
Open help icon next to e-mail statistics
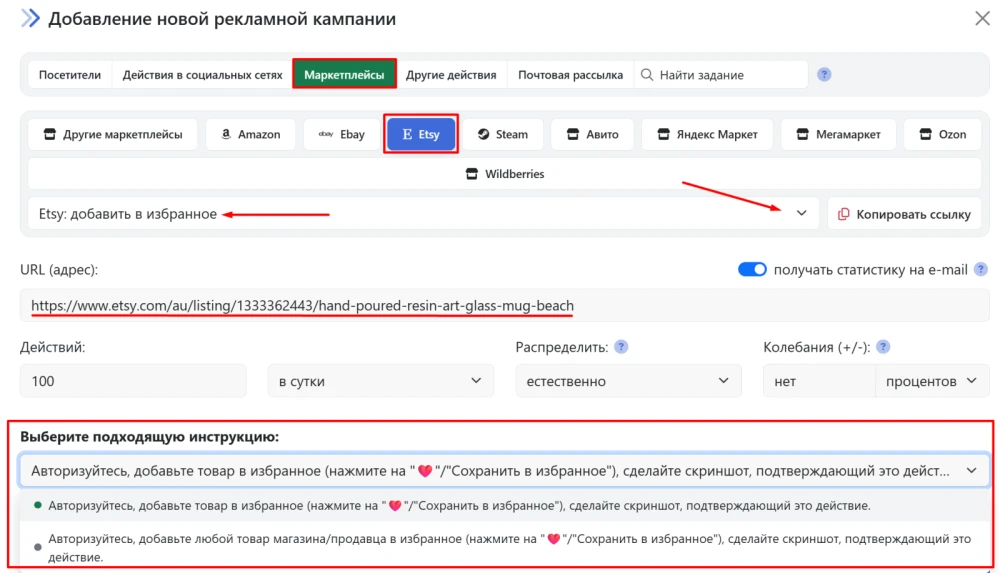point(982,269)
